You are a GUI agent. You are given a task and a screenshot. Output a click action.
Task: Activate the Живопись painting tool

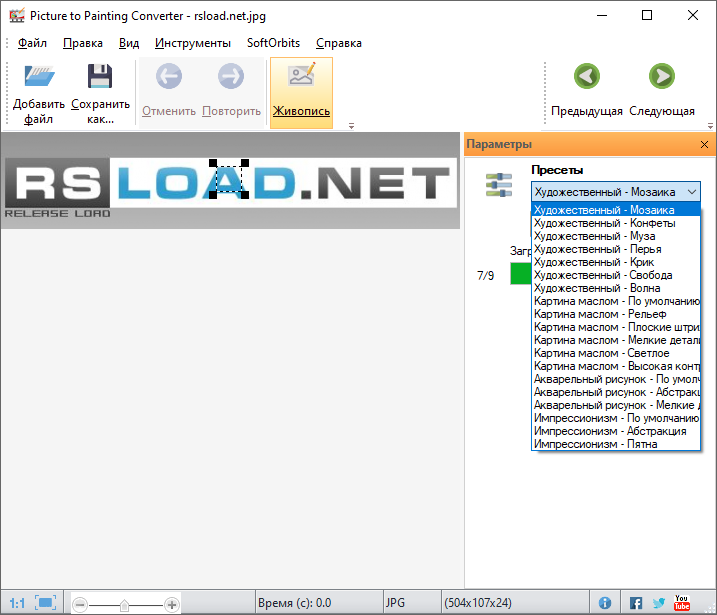point(301,93)
